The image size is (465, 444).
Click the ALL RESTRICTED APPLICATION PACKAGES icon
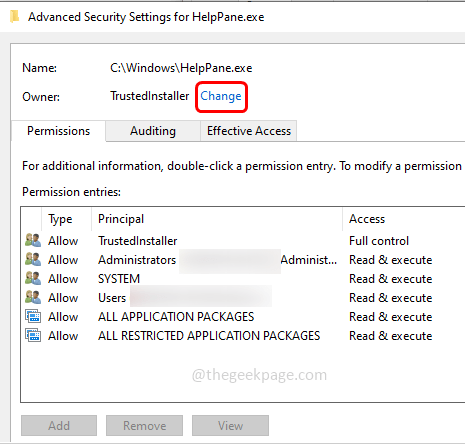[33, 335]
